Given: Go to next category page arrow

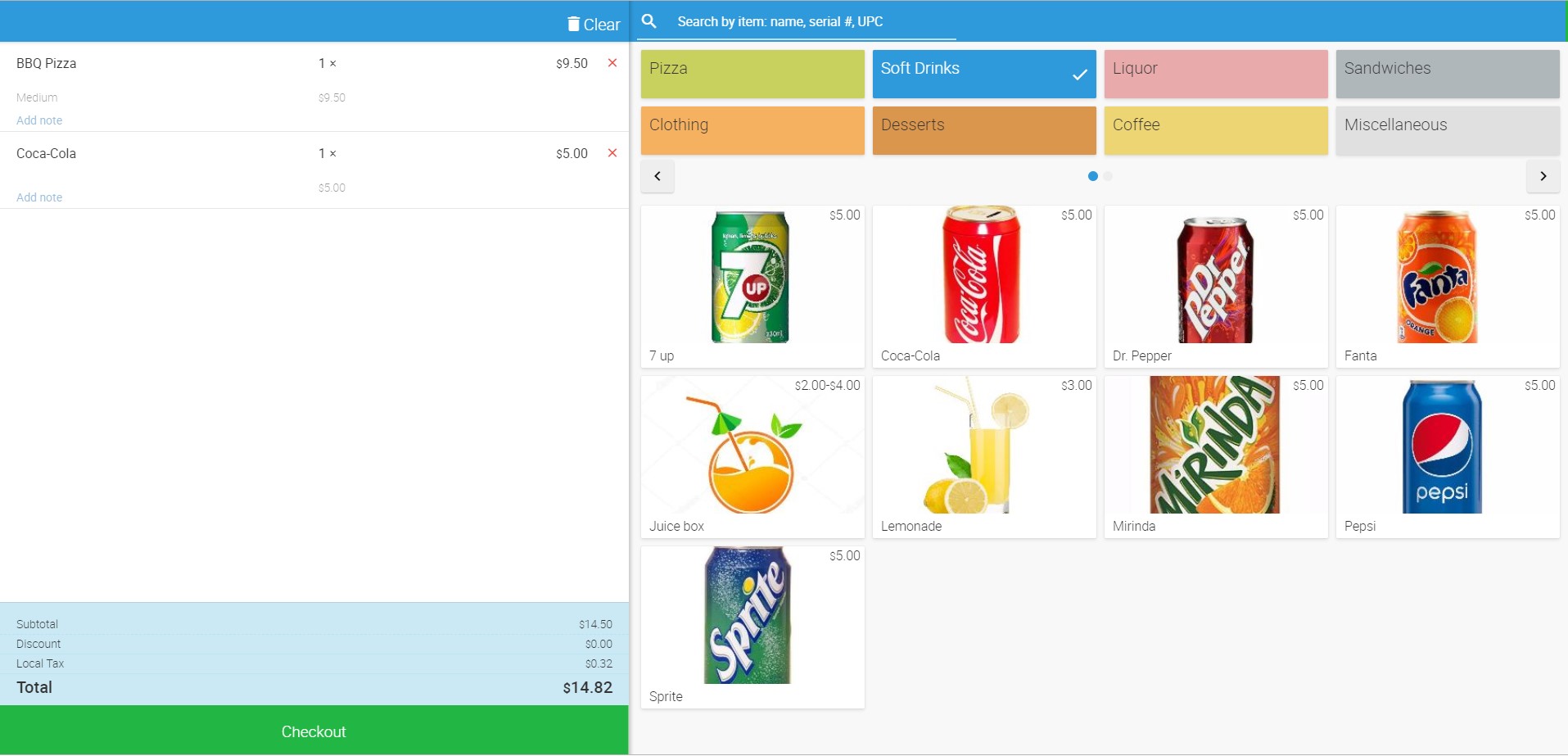Looking at the screenshot, I should point(1543,176).
